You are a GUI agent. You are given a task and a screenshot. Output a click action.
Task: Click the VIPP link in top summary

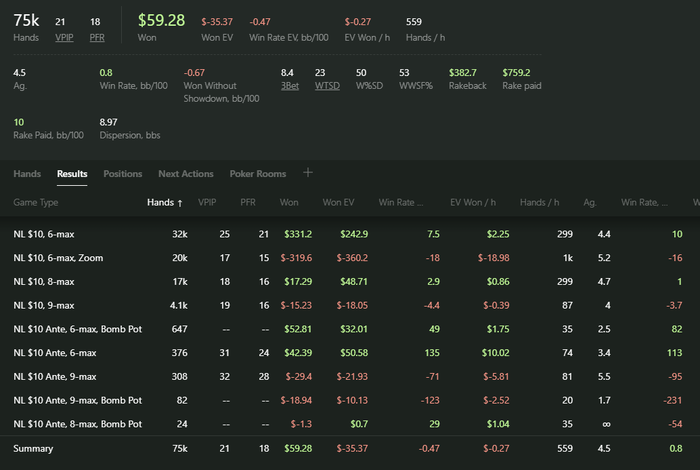coord(67,39)
